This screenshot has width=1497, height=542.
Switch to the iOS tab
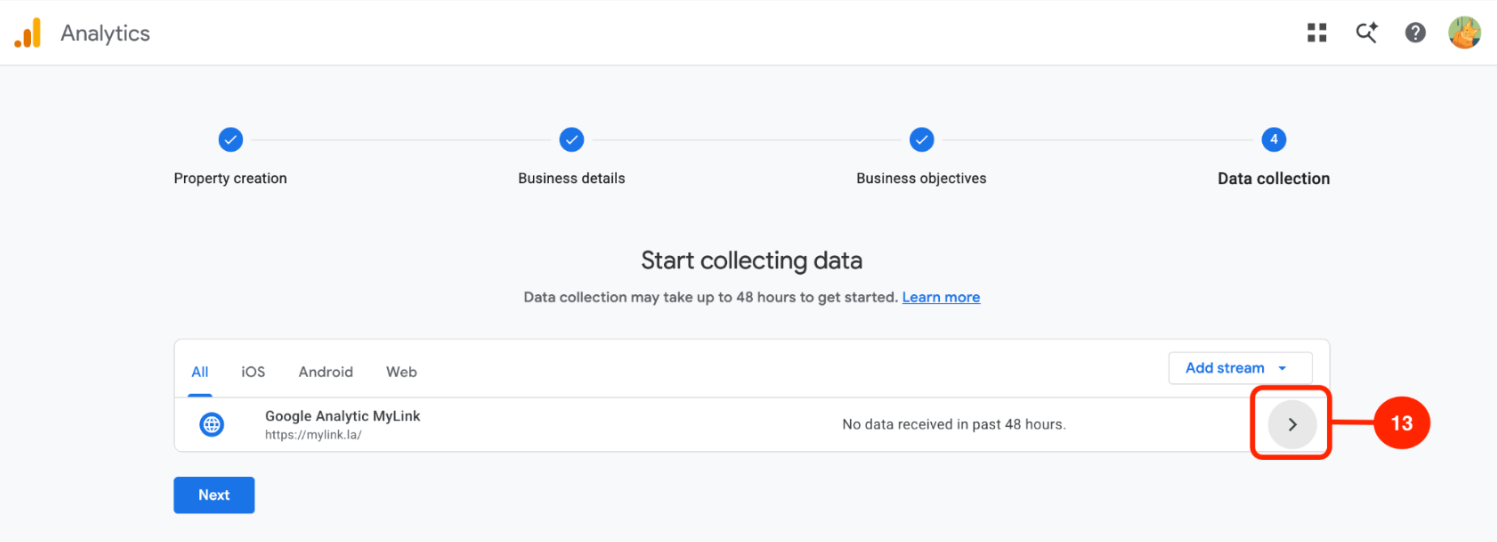click(x=253, y=372)
